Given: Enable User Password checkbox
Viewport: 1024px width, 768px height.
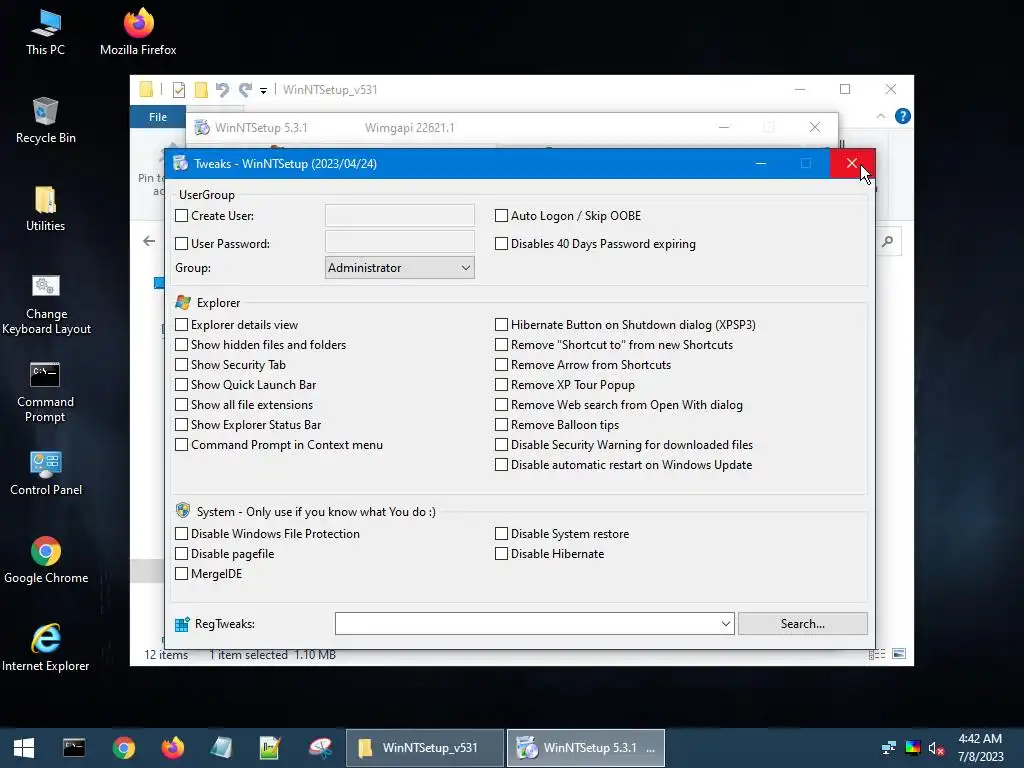Looking at the screenshot, I should [182, 244].
